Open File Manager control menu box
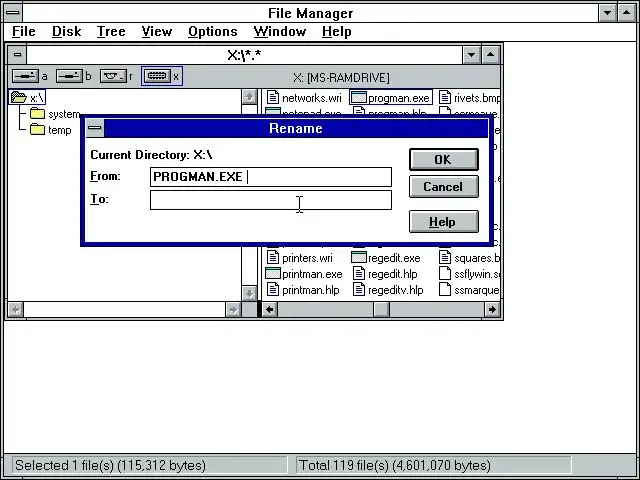Image resolution: width=640 pixels, height=480 pixels. (x=13, y=13)
